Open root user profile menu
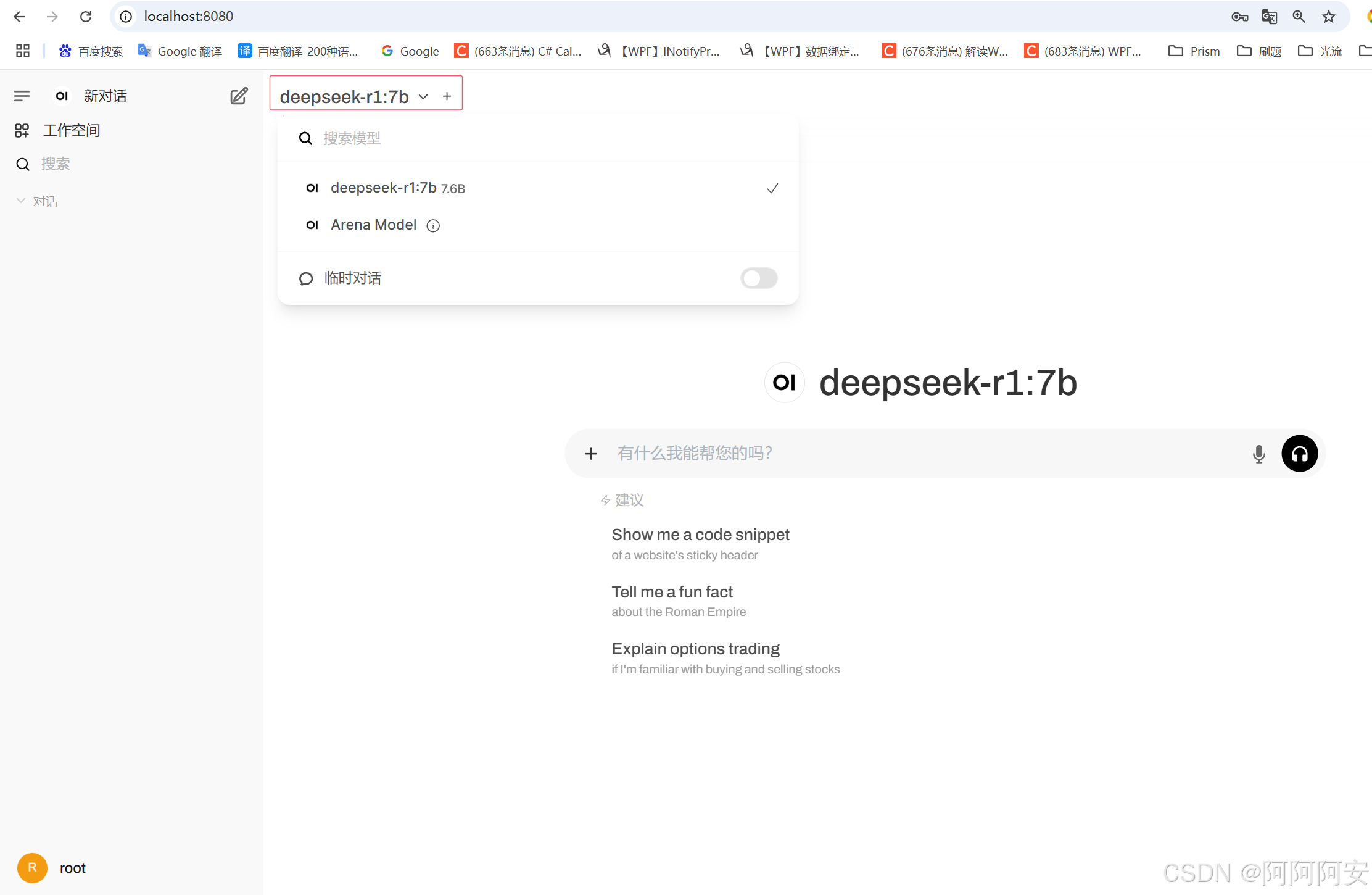Screen dimensions: 1372x895 click(x=52, y=868)
